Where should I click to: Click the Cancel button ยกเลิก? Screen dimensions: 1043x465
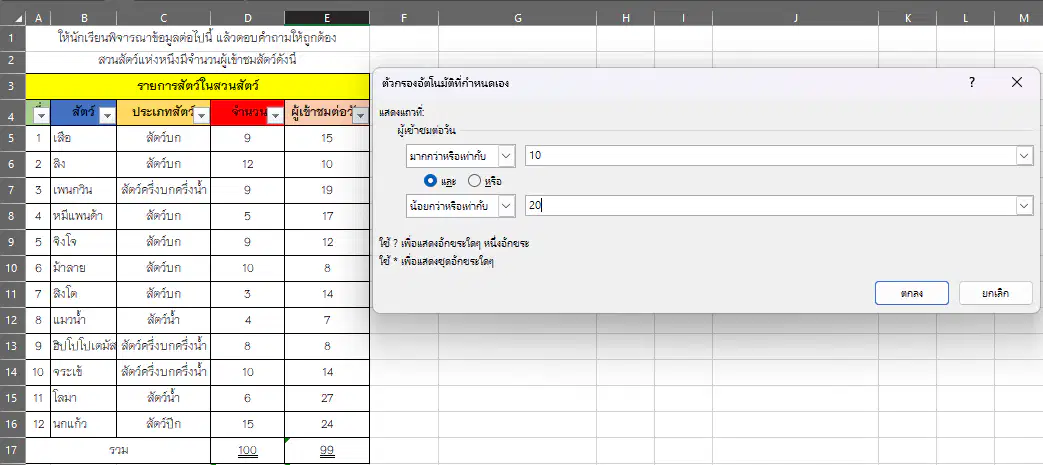[996, 293]
